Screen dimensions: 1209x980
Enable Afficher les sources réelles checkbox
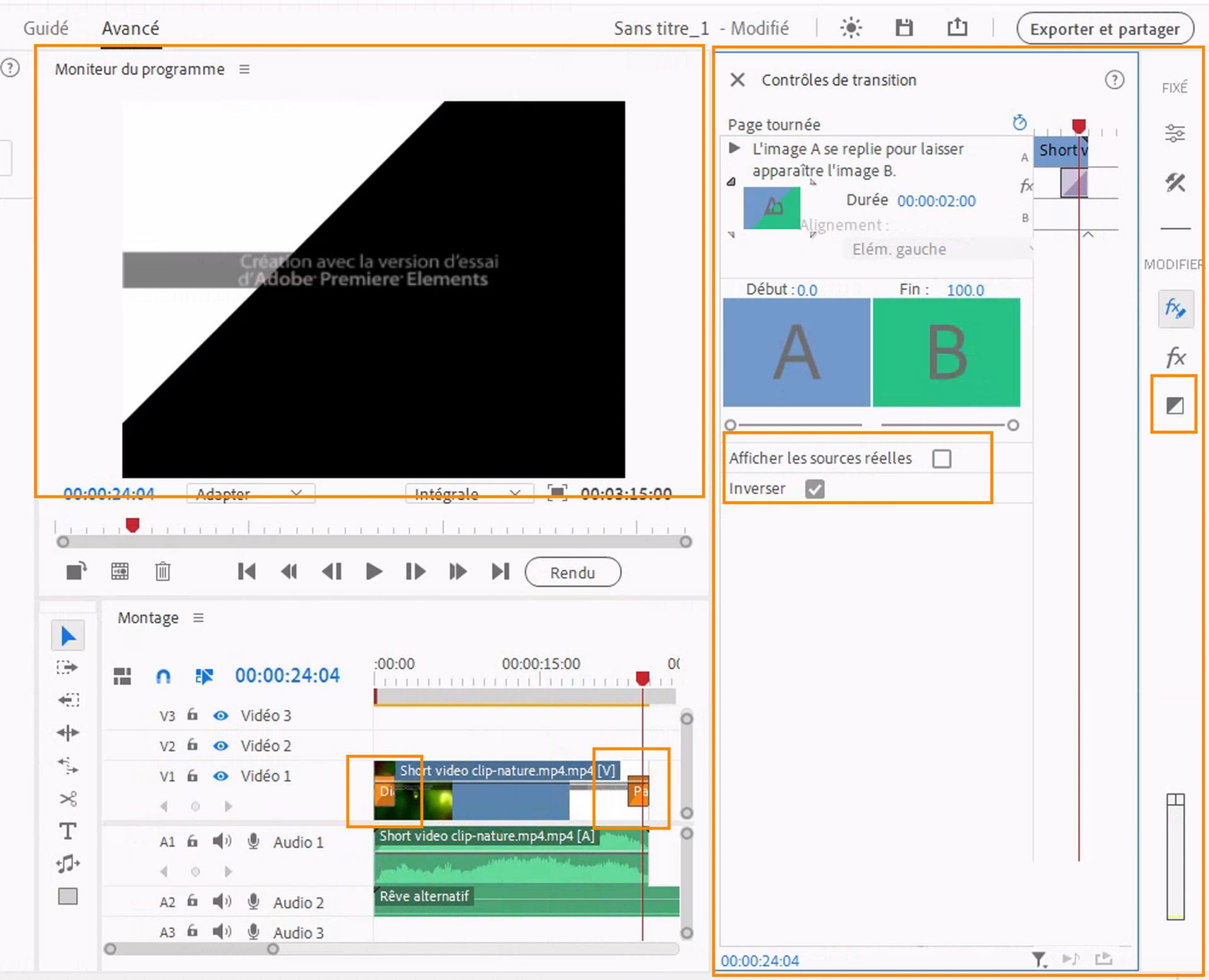click(942, 459)
